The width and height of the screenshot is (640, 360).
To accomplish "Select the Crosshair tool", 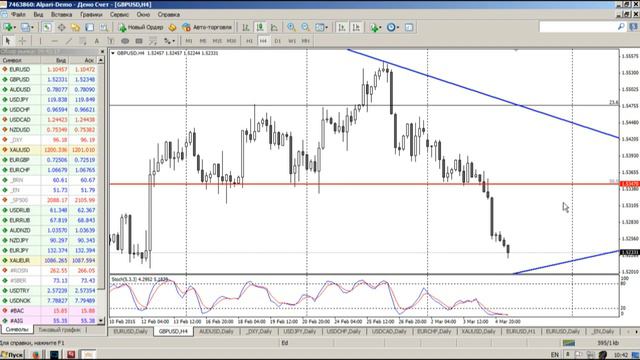I will tap(22, 41).
